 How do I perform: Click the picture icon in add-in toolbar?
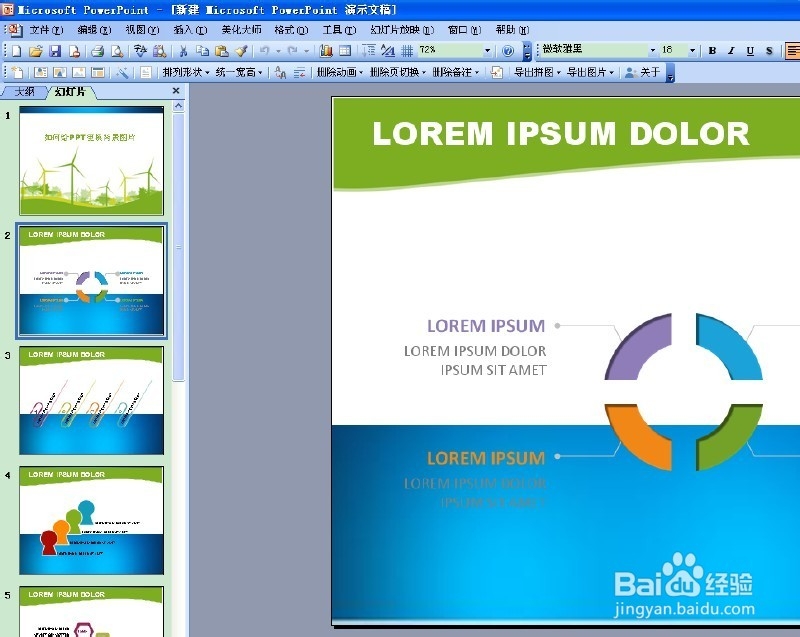point(79,72)
